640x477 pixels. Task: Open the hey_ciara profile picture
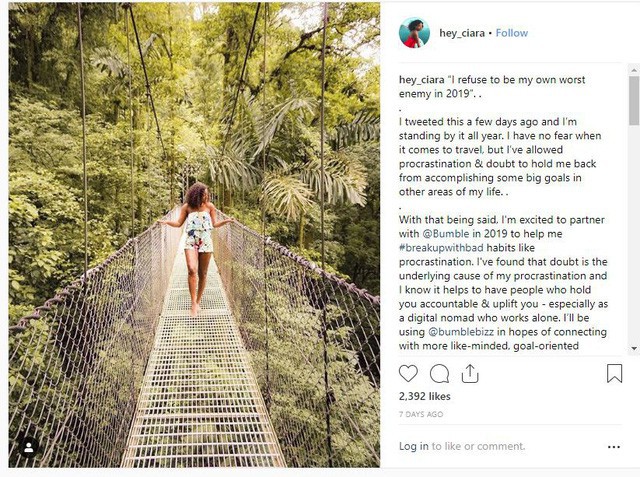pyautogui.click(x=414, y=33)
